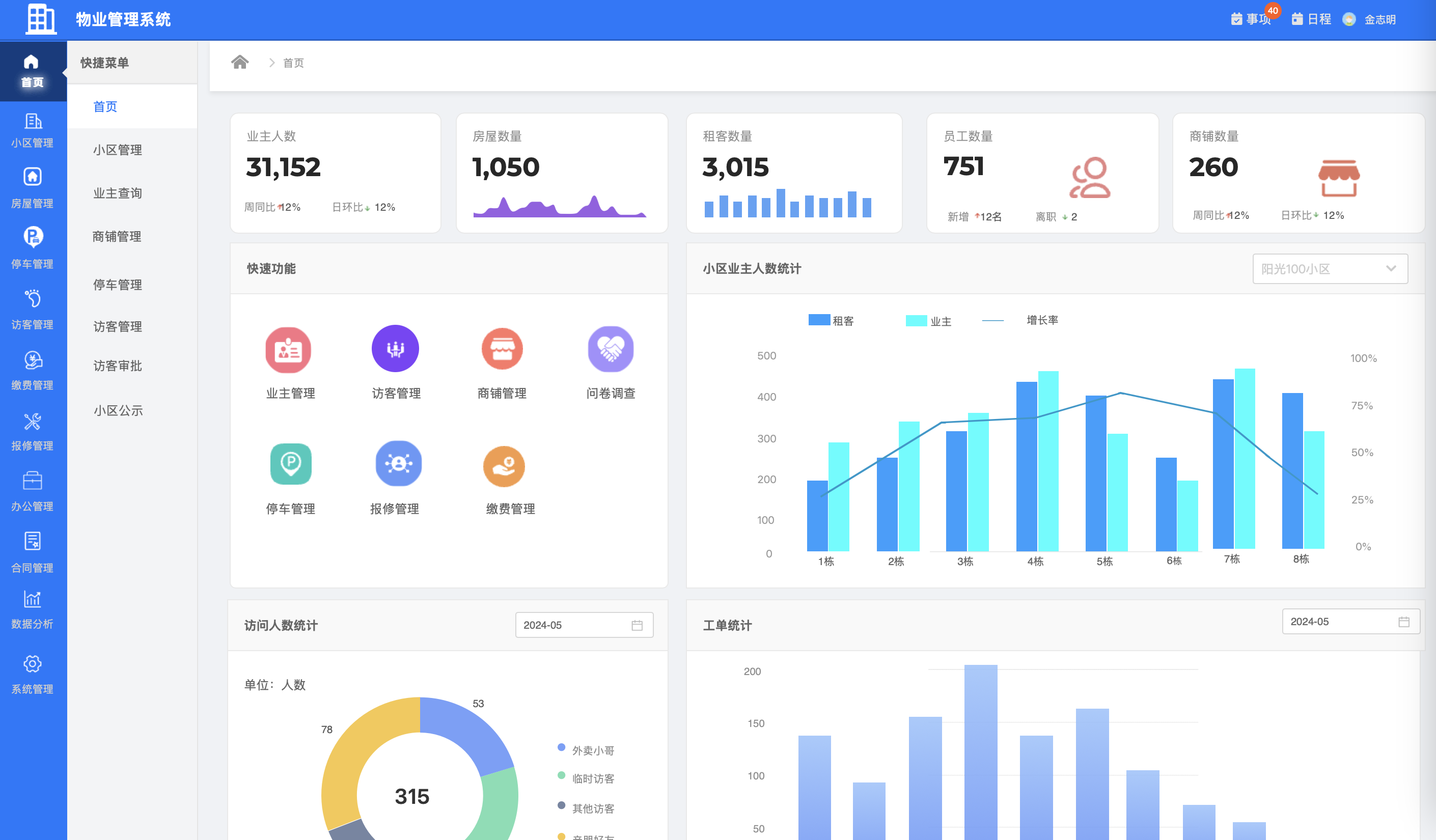Open 工单统计 date picker 2024-05
Viewport: 1436px width, 840px height.
click(1350, 622)
